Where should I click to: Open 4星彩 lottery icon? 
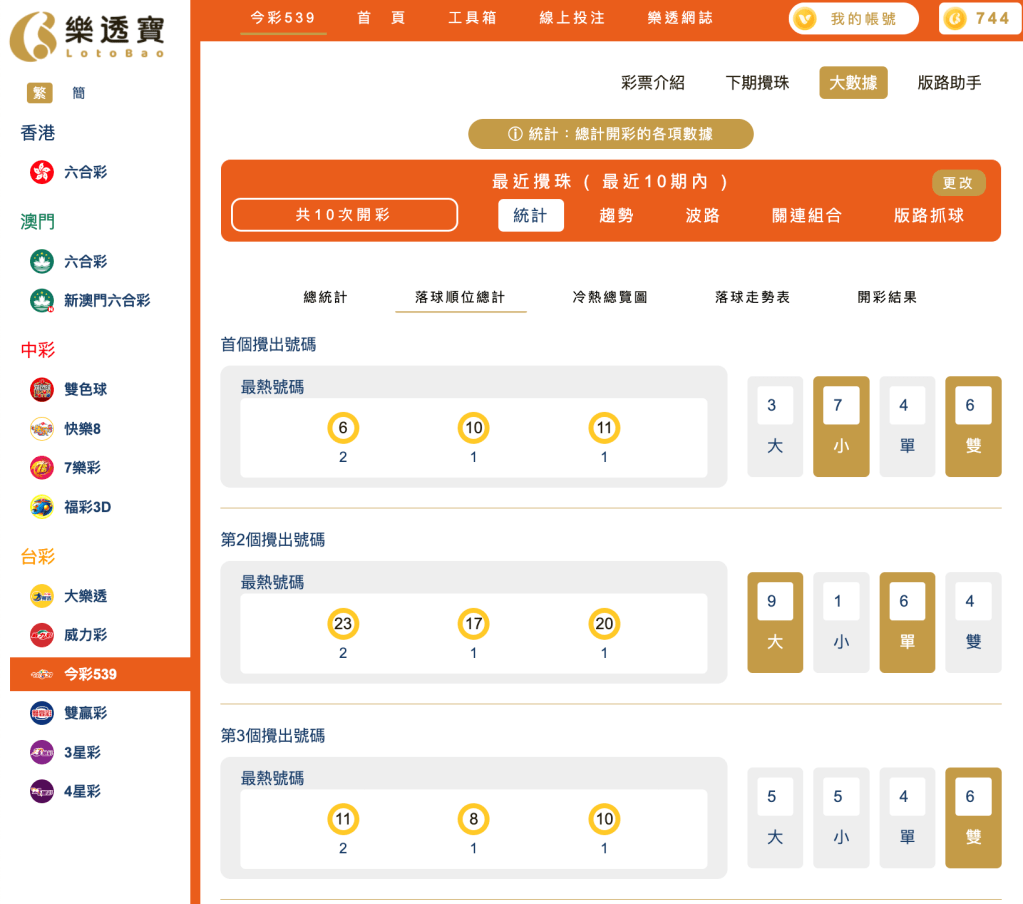coord(42,791)
